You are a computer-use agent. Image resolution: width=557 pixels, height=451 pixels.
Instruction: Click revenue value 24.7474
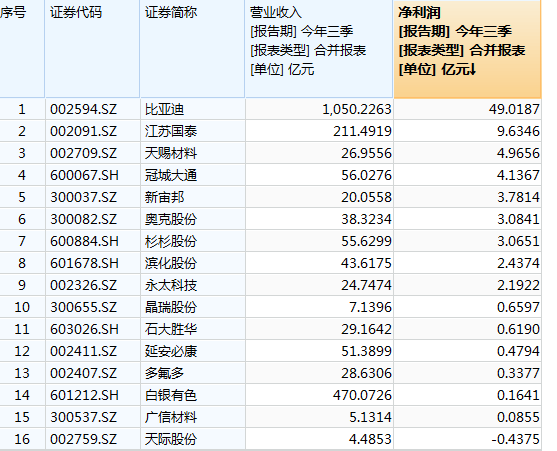click(x=366, y=285)
